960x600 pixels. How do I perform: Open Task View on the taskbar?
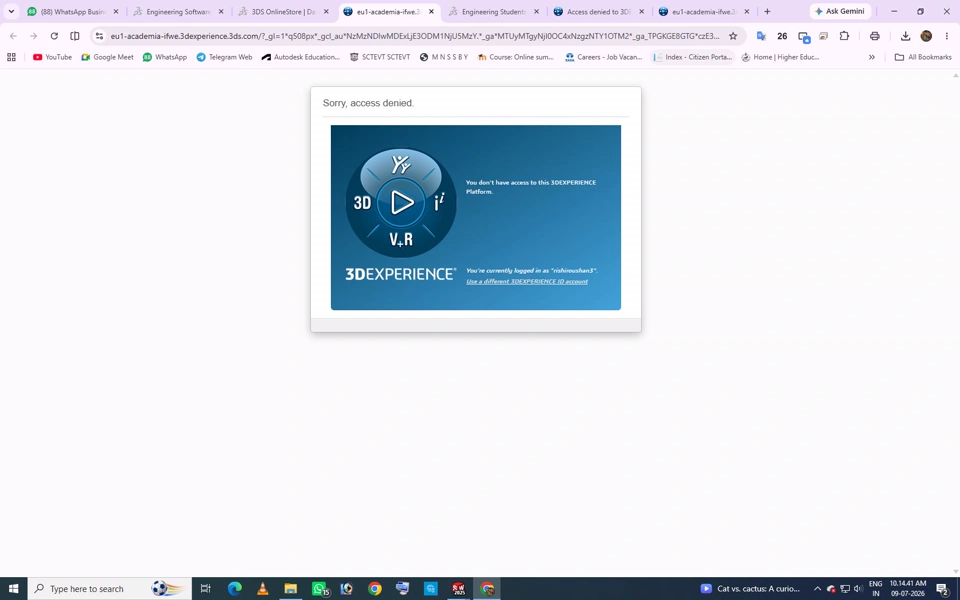(x=206, y=589)
